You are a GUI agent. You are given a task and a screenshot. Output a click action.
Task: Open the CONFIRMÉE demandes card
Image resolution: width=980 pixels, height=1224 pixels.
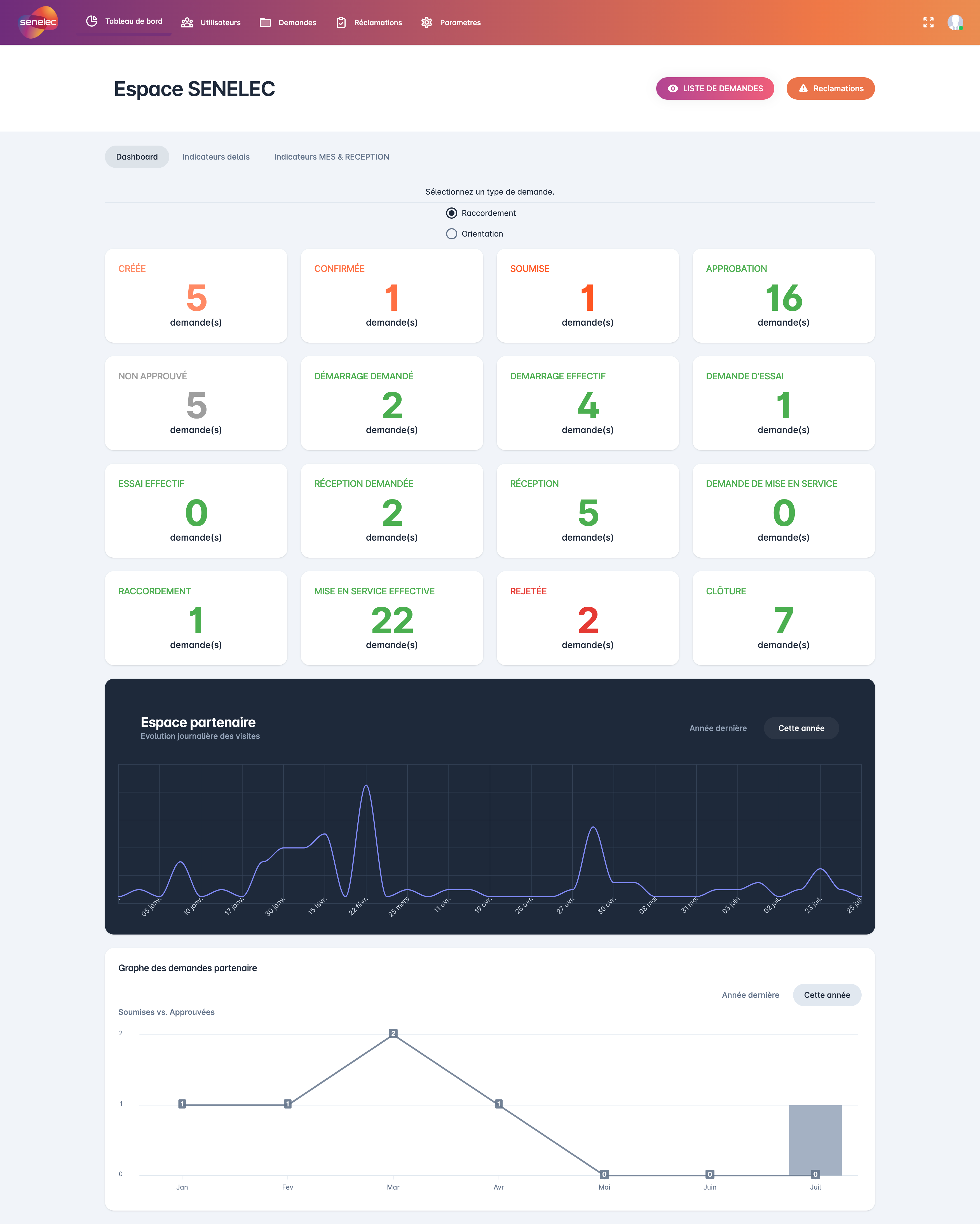391,295
